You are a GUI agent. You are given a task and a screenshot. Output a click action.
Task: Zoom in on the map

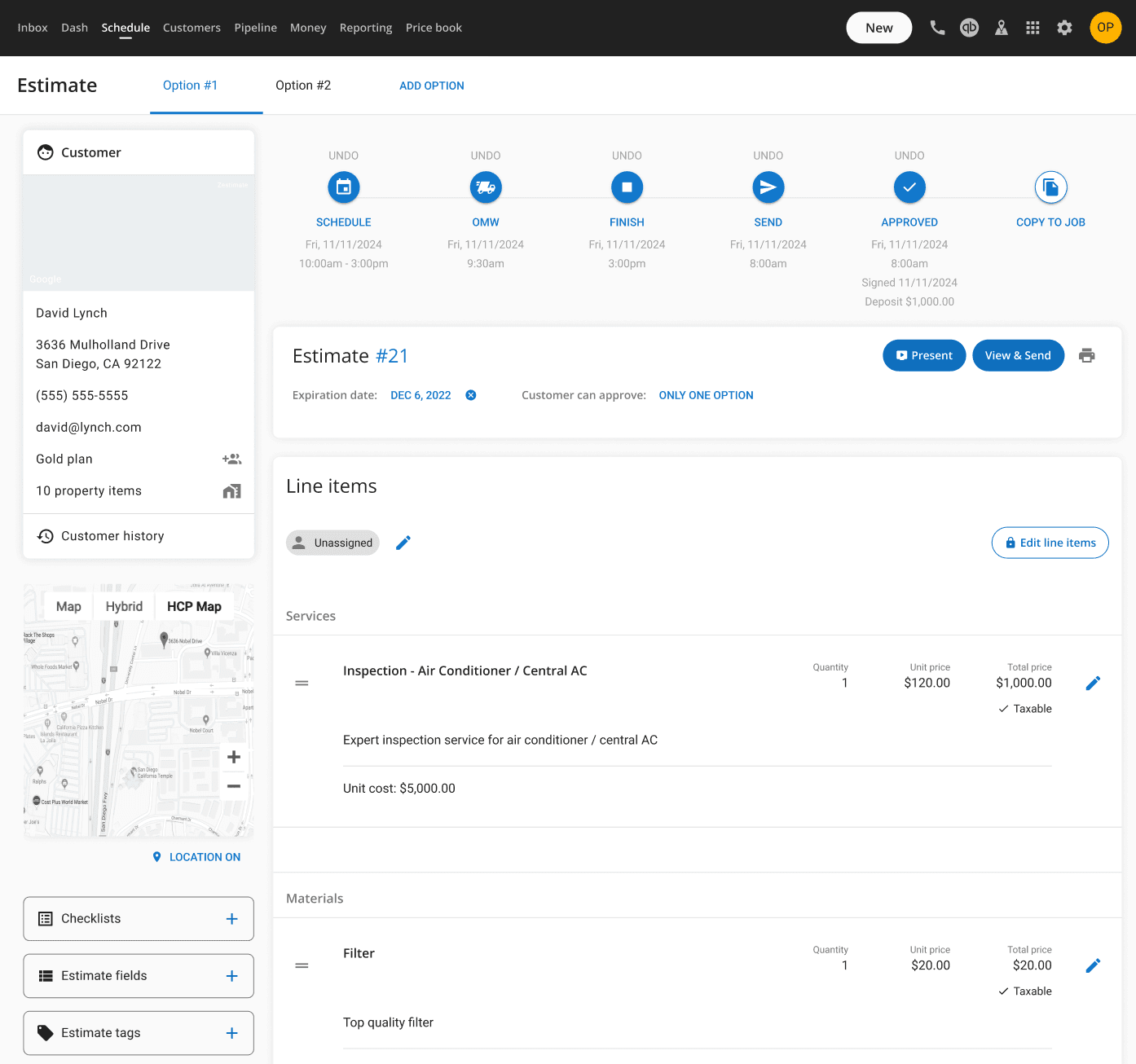(234, 758)
